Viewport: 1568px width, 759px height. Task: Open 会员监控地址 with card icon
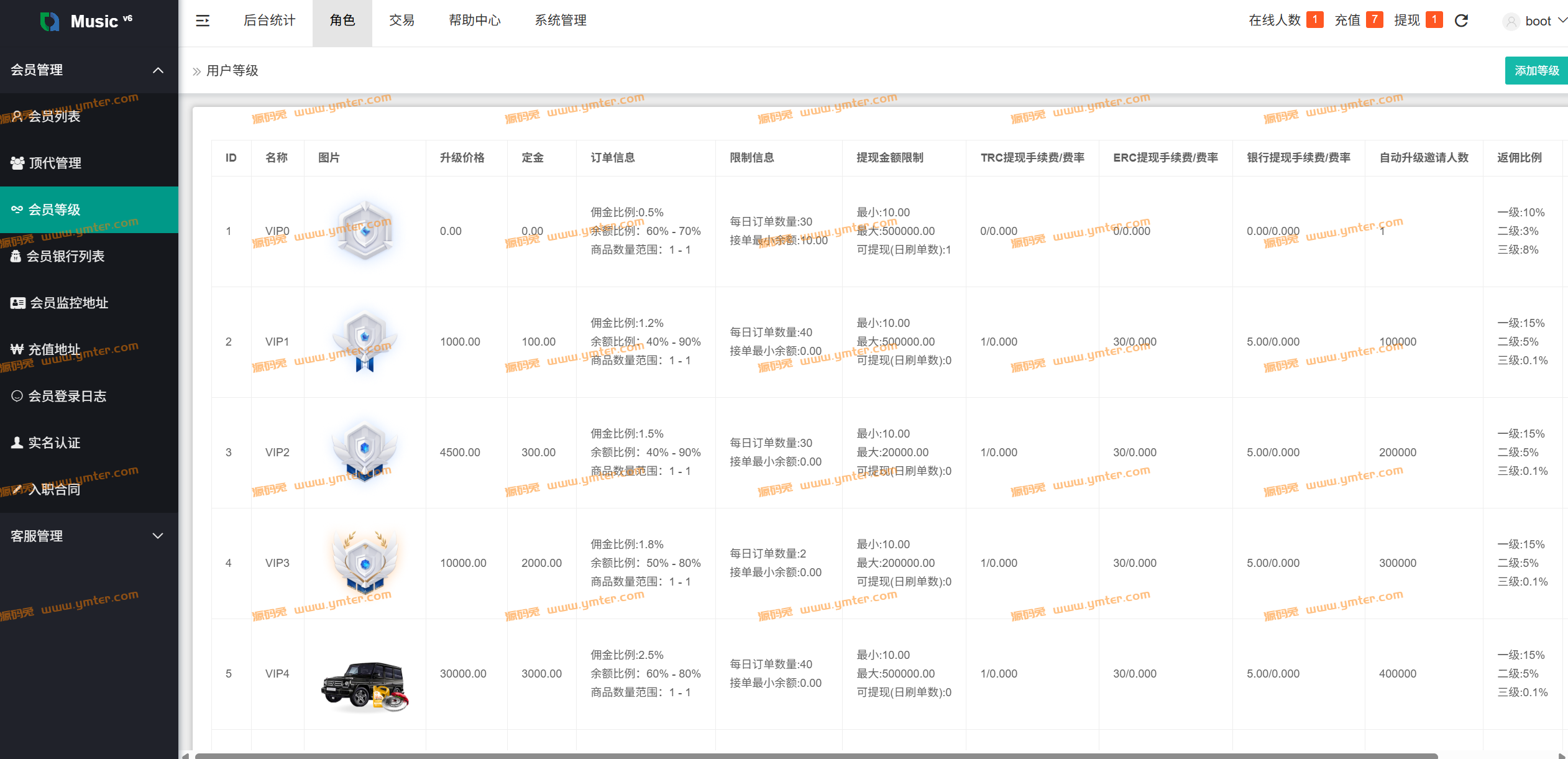coord(68,303)
